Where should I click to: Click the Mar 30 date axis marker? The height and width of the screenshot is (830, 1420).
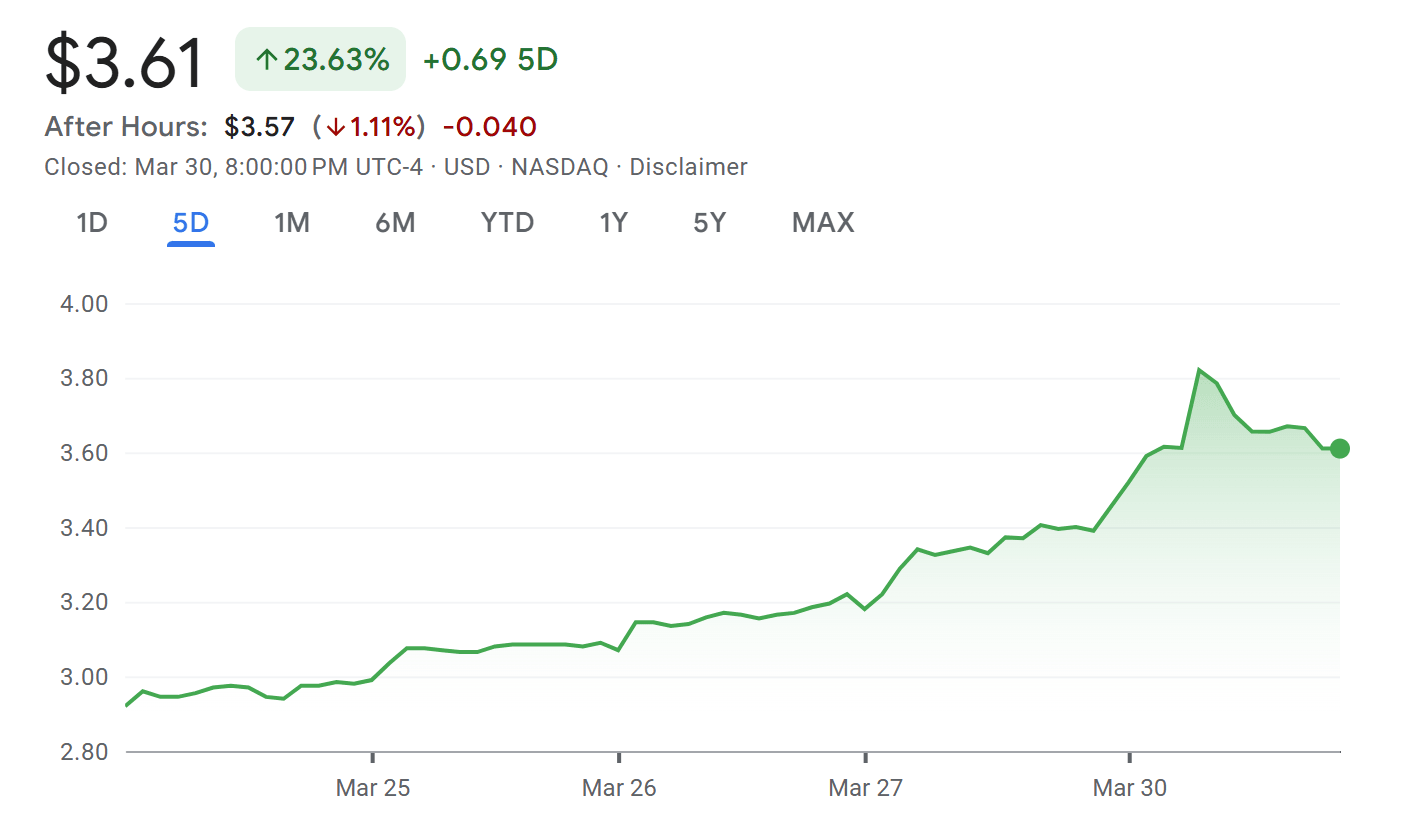click(1129, 788)
